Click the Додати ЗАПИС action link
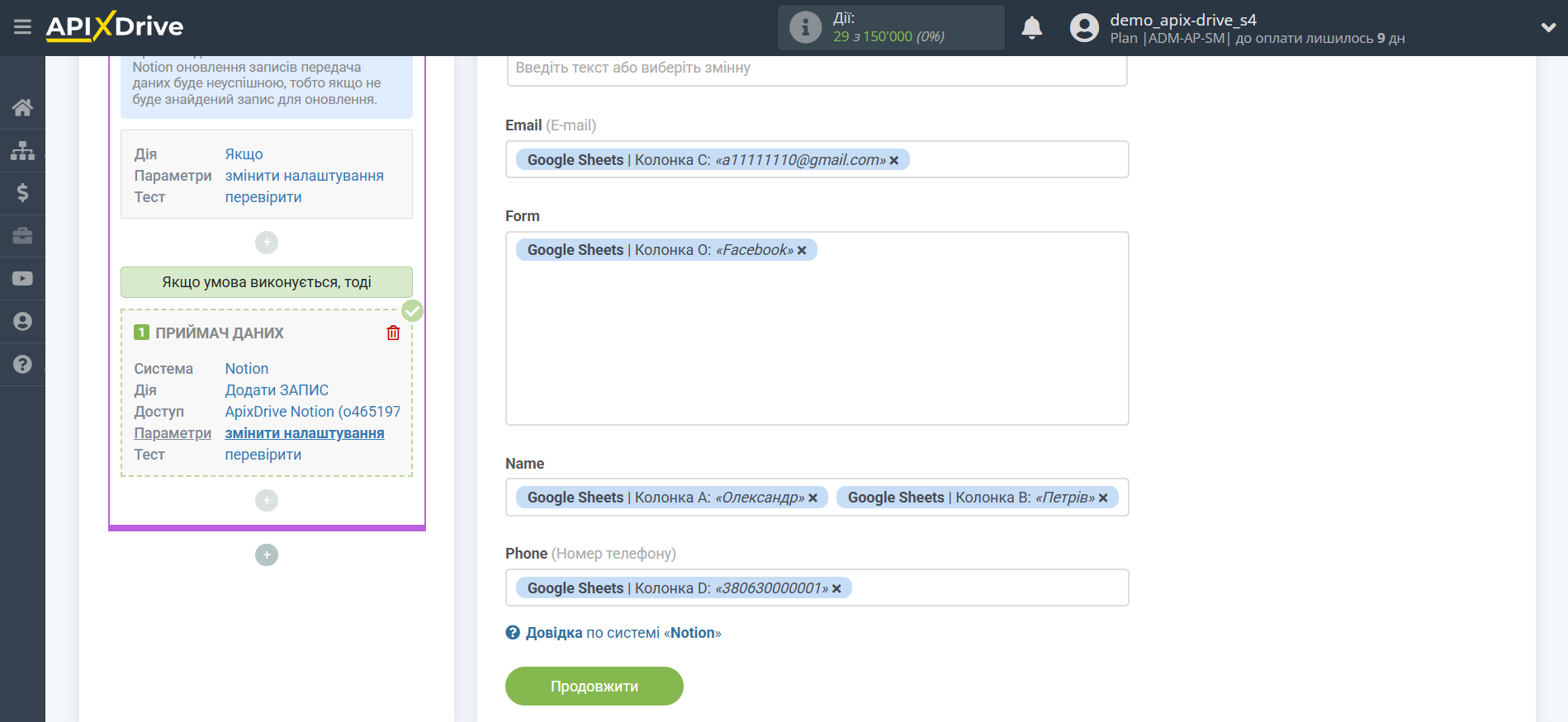Screen dimensions: 1568x722 [277, 390]
